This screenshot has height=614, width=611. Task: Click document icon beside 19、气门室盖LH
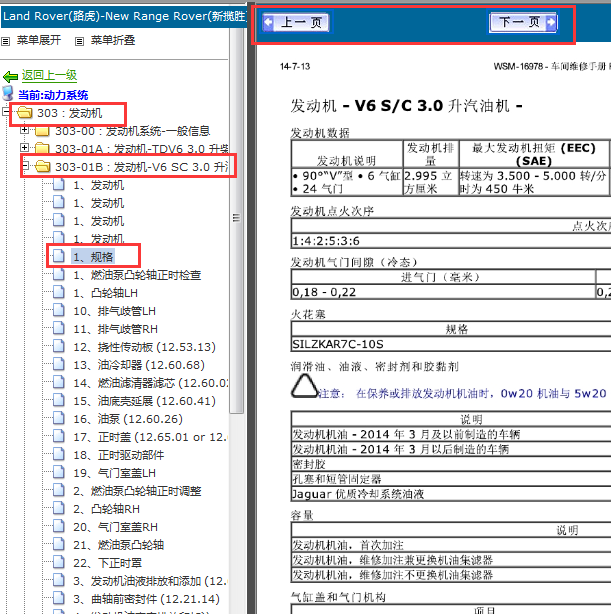59,472
